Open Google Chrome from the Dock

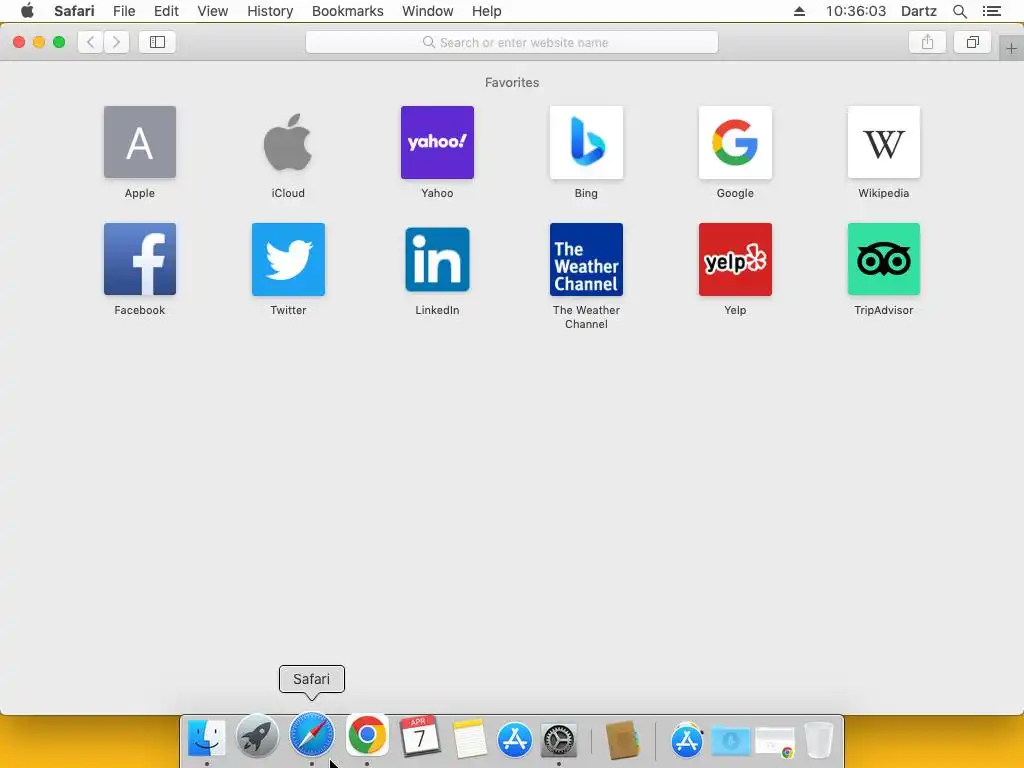coord(367,735)
